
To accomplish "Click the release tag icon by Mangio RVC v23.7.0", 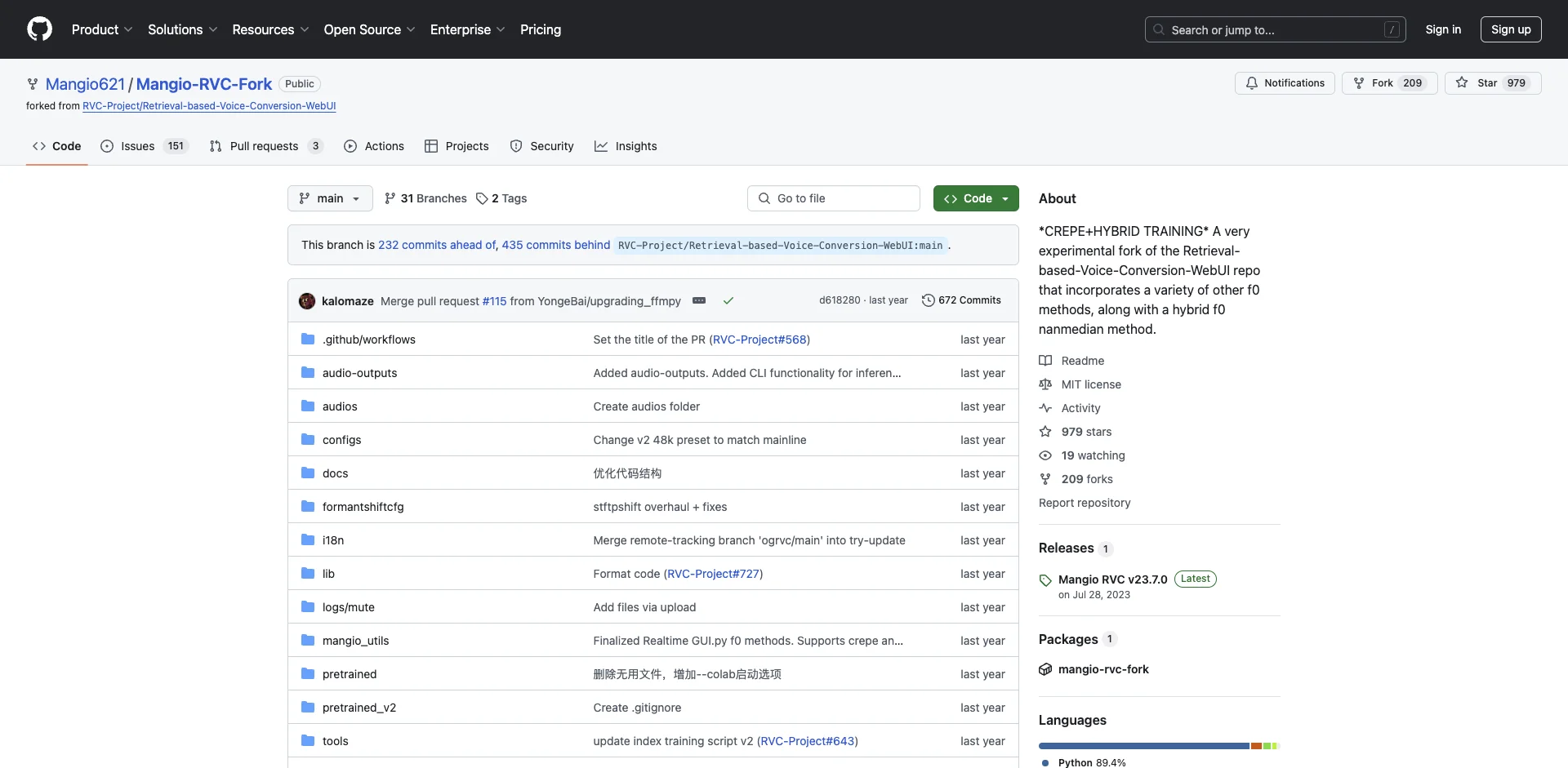I will click(x=1045, y=580).
